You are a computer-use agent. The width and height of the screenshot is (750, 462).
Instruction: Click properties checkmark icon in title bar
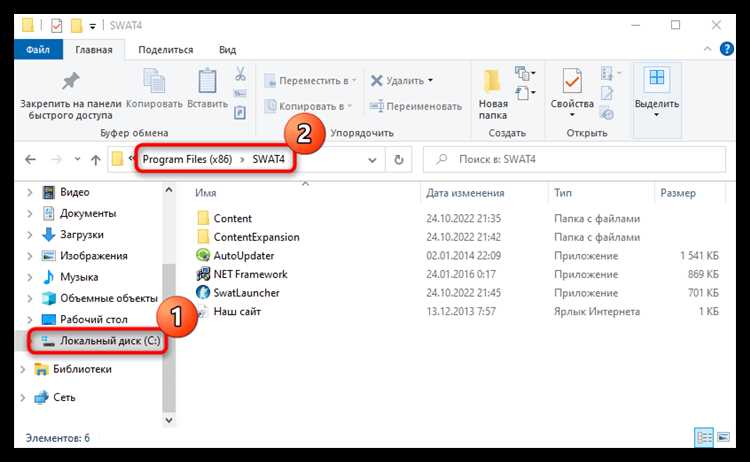click(x=56, y=25)
